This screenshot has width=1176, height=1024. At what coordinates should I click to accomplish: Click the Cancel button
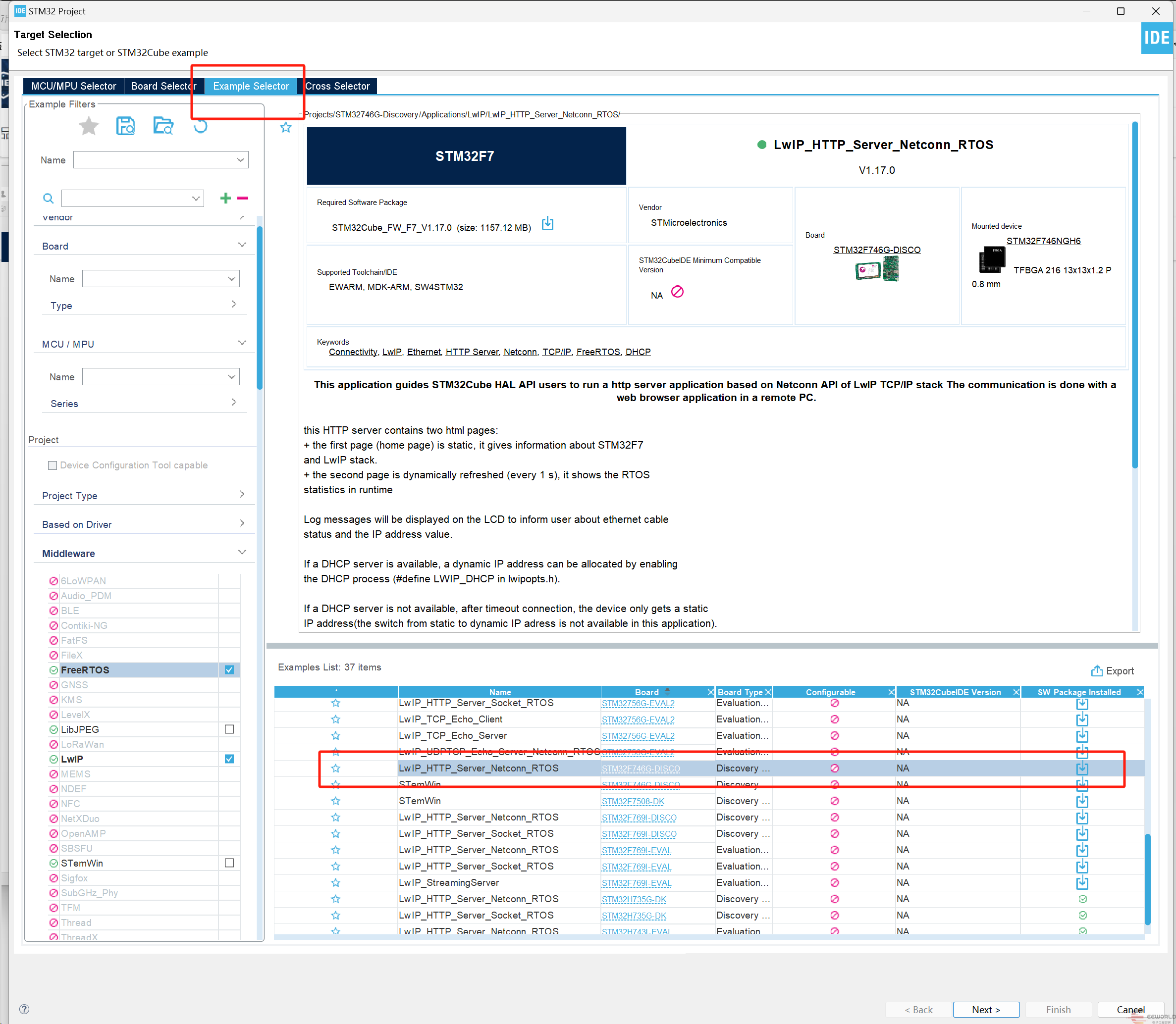click(x=1130, y=1010)
